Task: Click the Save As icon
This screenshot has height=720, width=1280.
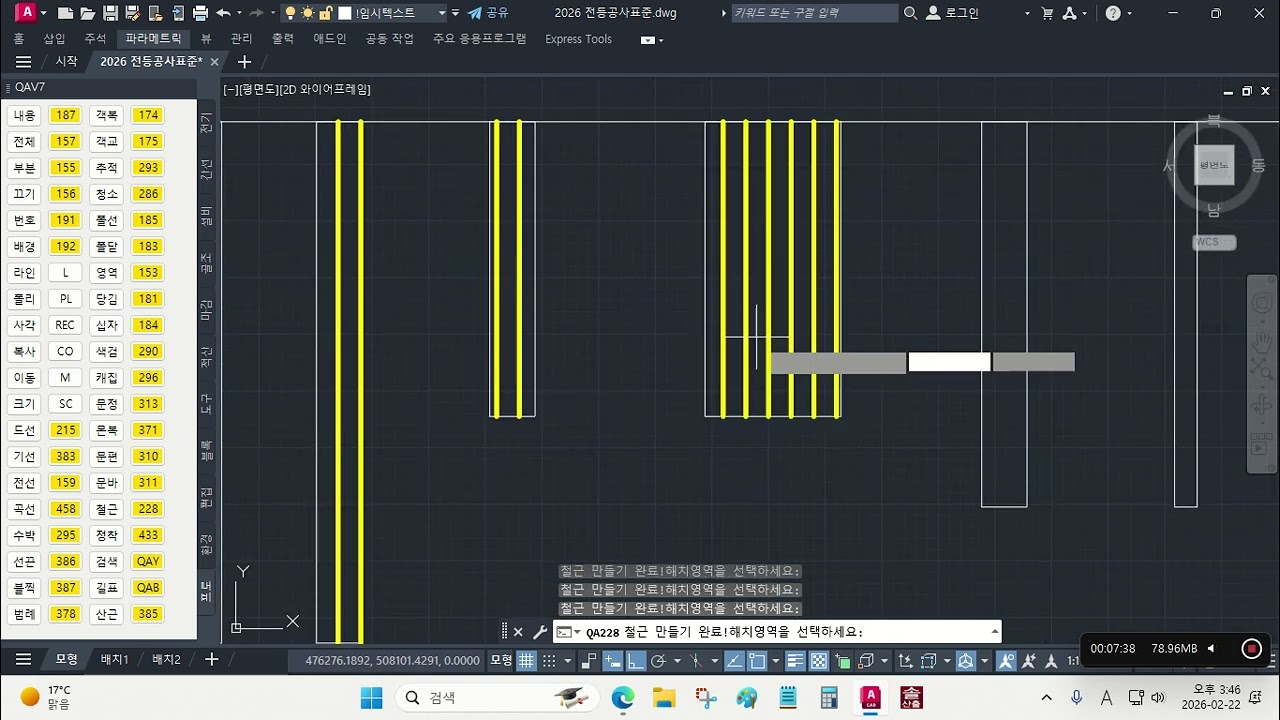Action: coord(132,14)
